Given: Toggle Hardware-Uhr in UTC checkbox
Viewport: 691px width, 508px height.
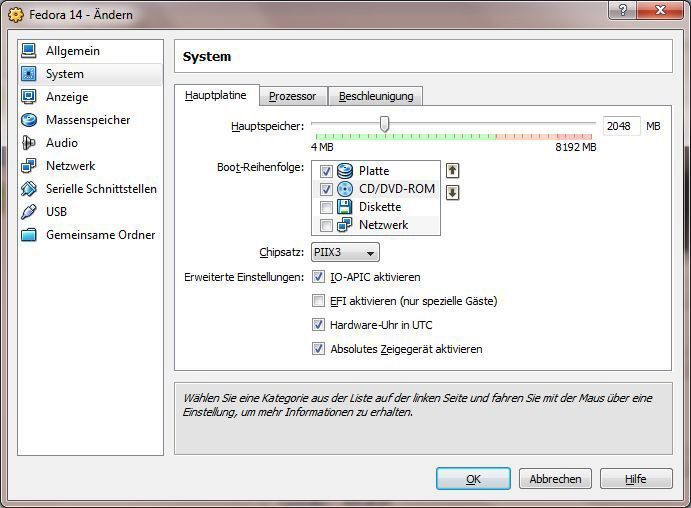Looking at the screenshot, I should 318,325.
